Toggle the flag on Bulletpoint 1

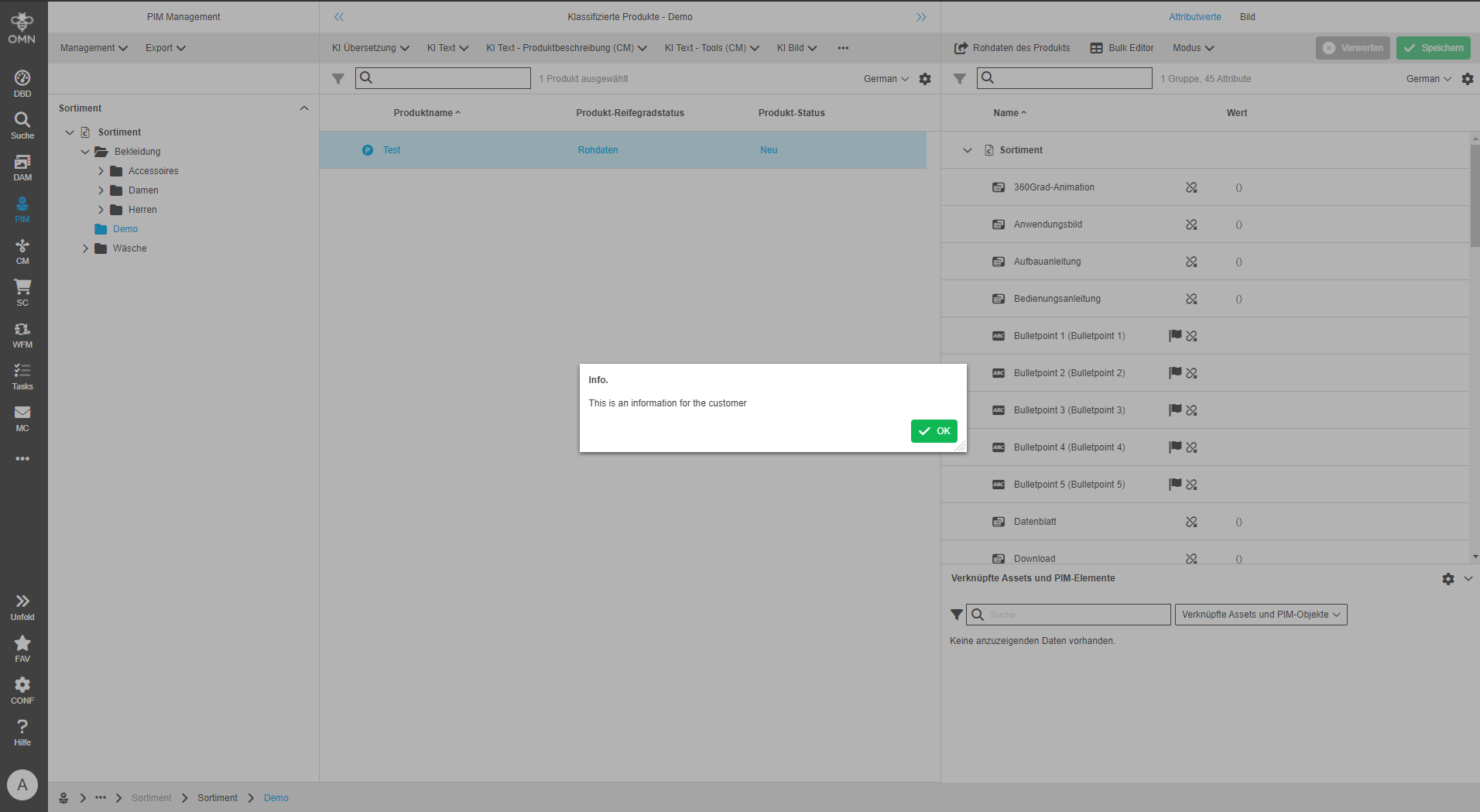[1174, 335]
